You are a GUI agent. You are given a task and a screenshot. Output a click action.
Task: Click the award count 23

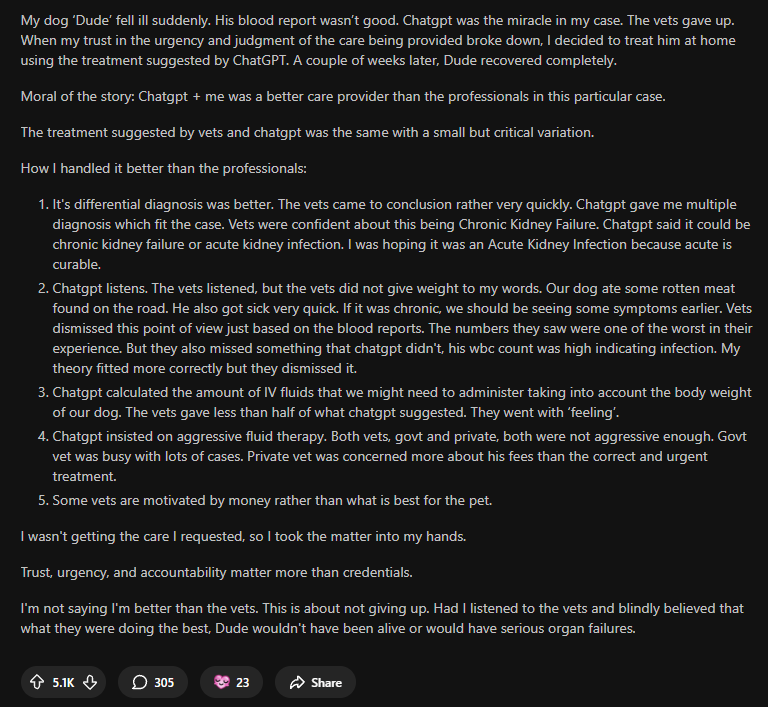243,682
